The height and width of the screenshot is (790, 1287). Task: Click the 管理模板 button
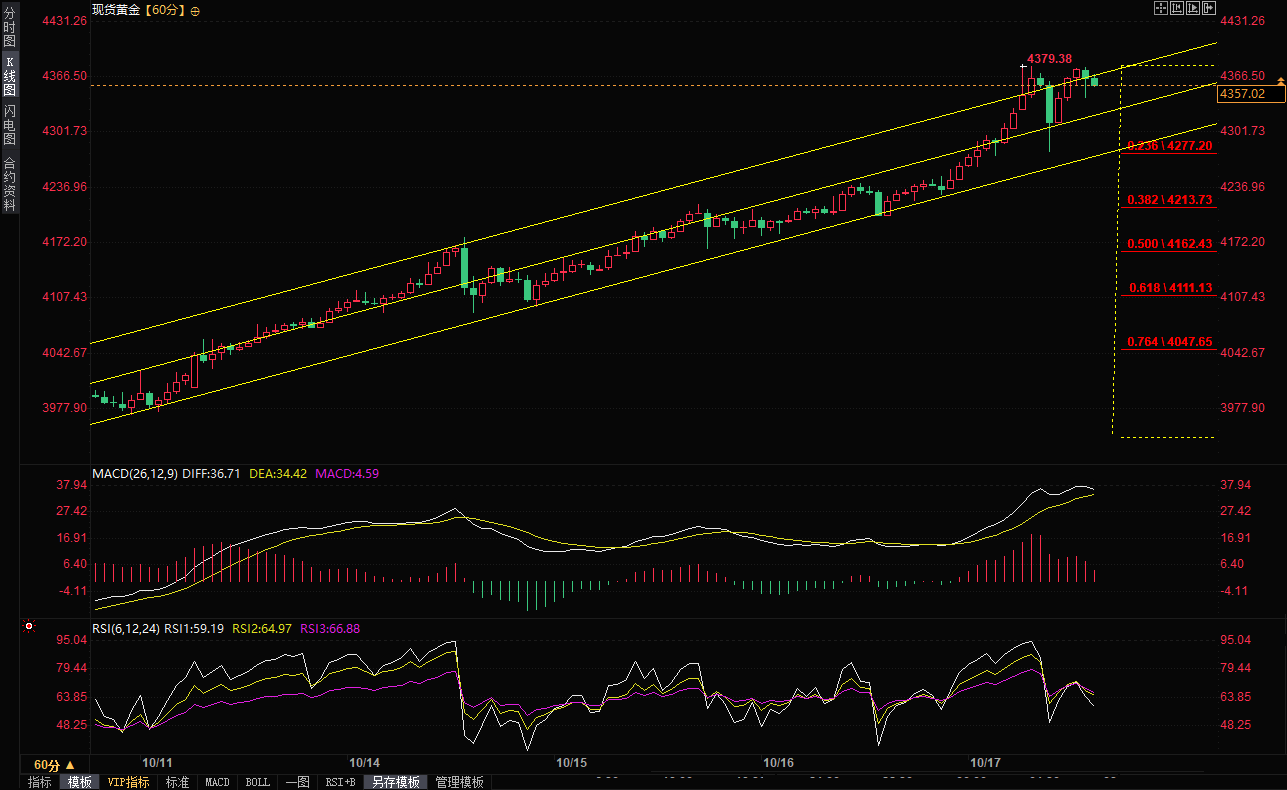click(x=460, y=782)
